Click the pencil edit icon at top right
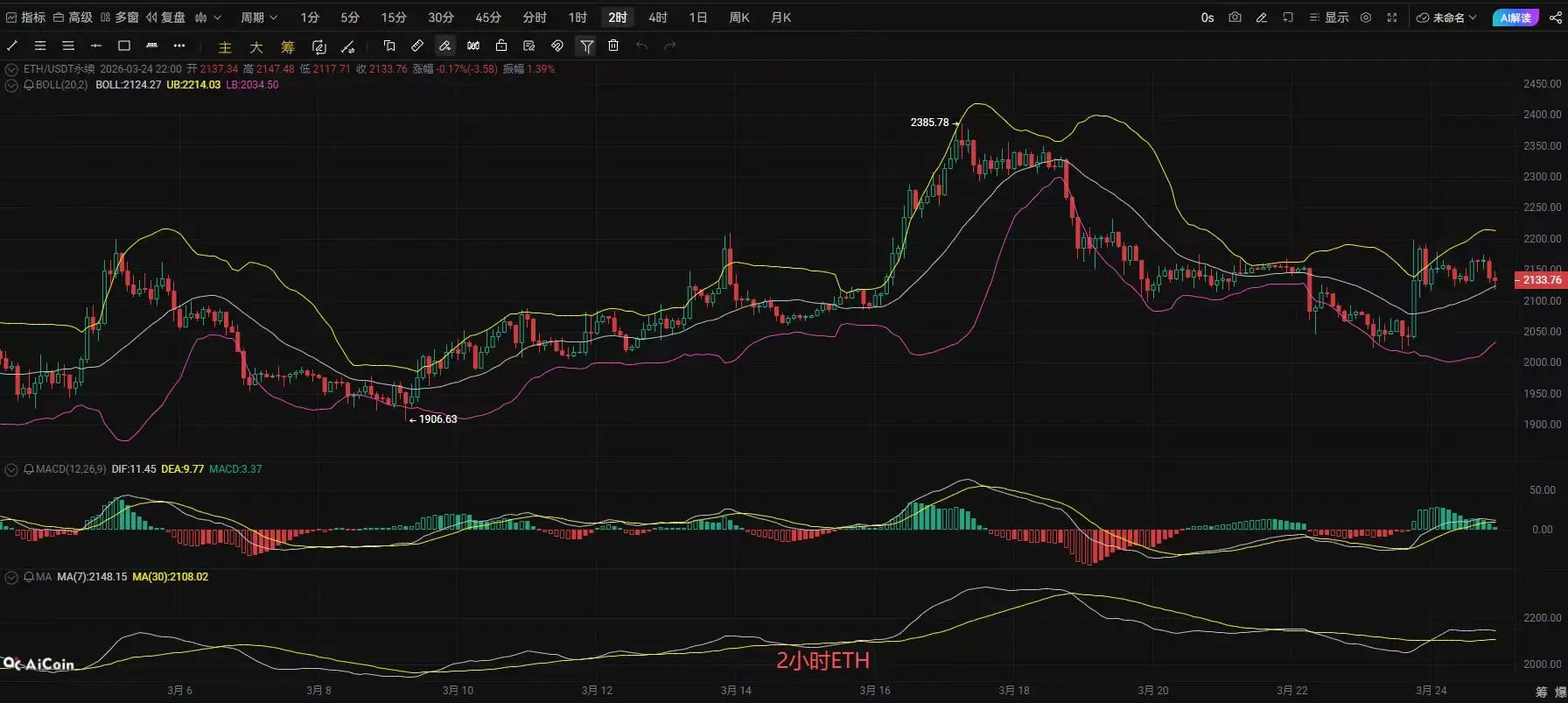Viewport: 1568px width, 703px height. click(1261, 18)
